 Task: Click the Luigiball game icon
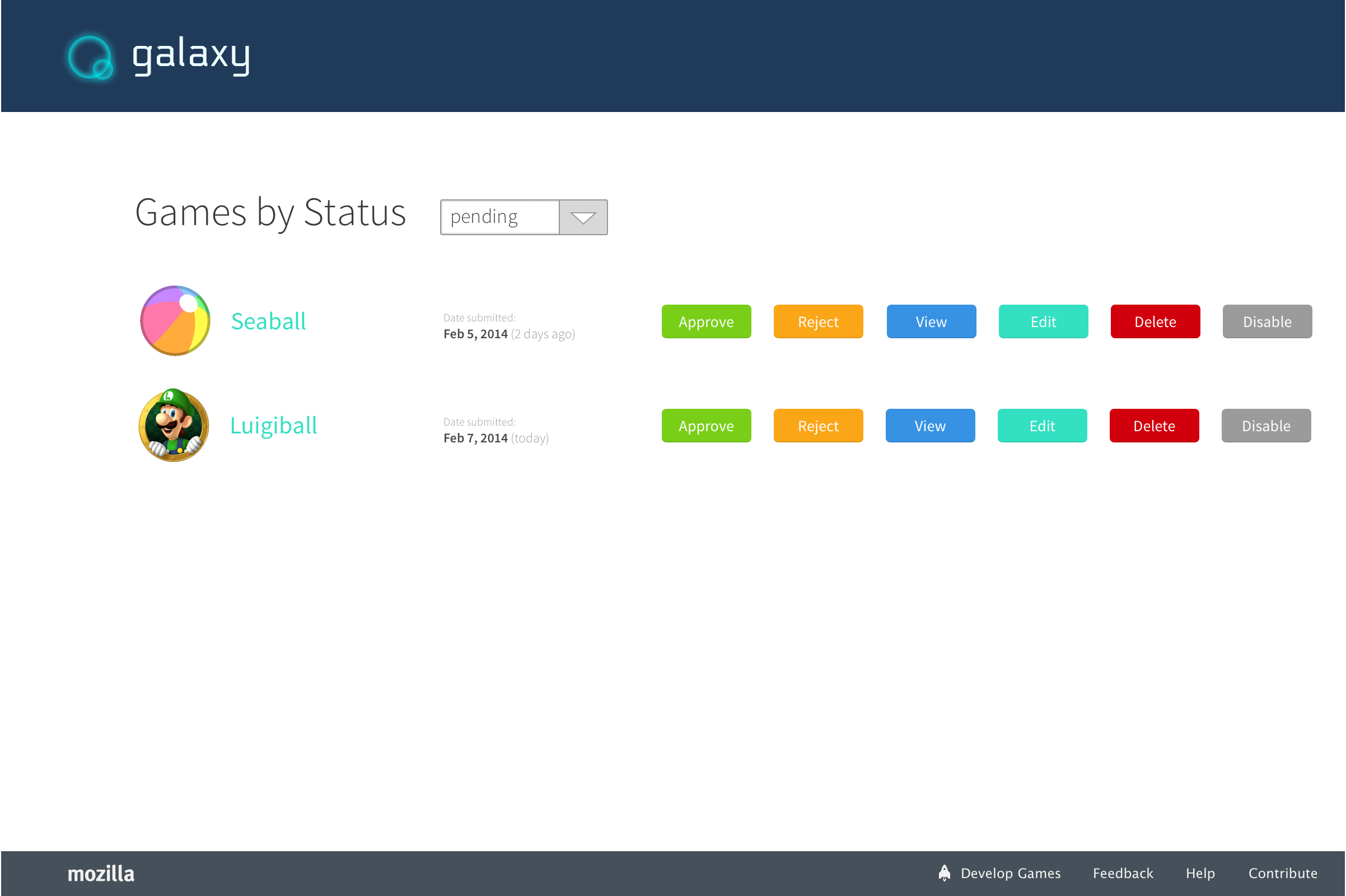(x=174, y=425)
